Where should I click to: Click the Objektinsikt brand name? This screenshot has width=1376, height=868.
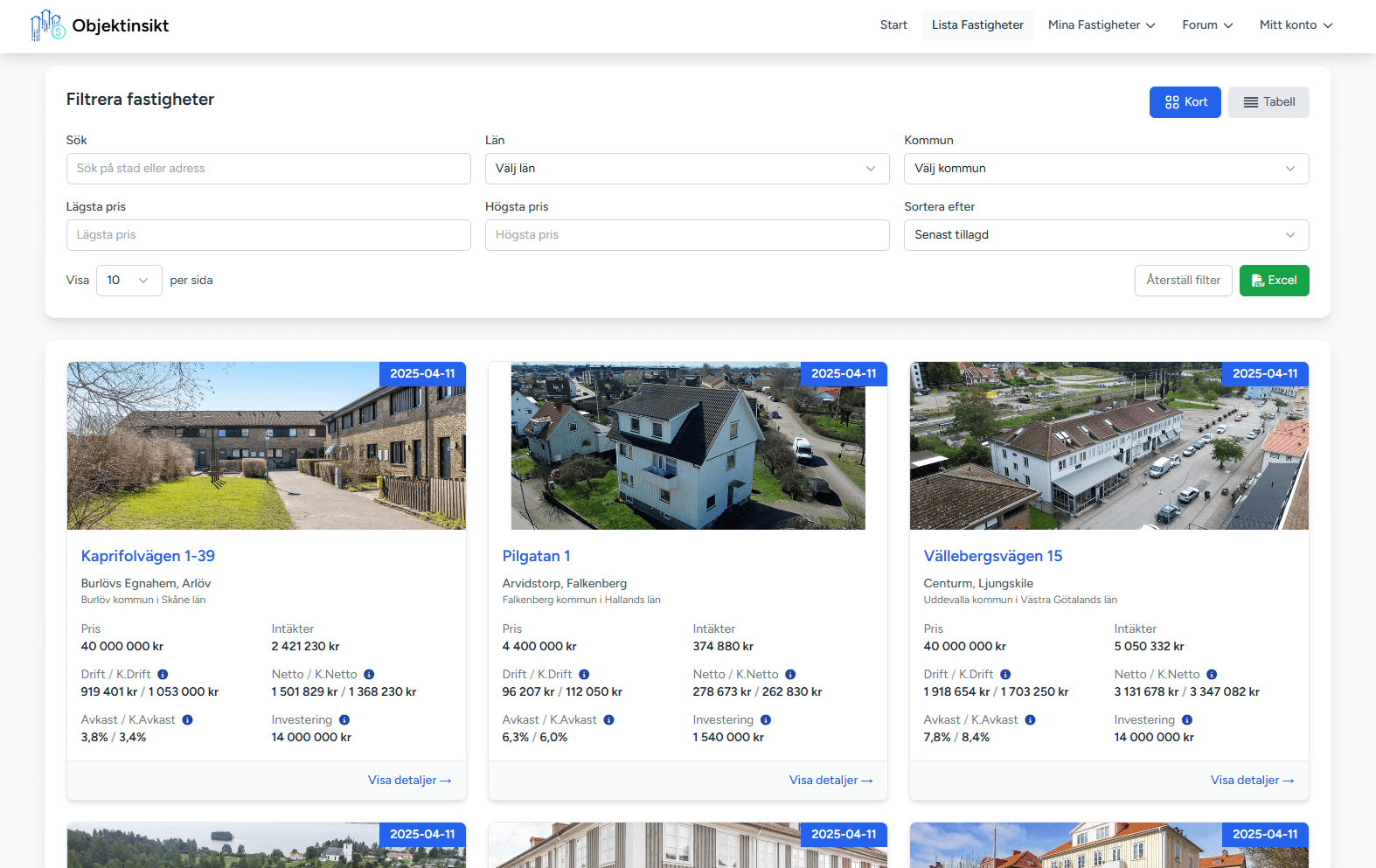(x=121, y=25)
